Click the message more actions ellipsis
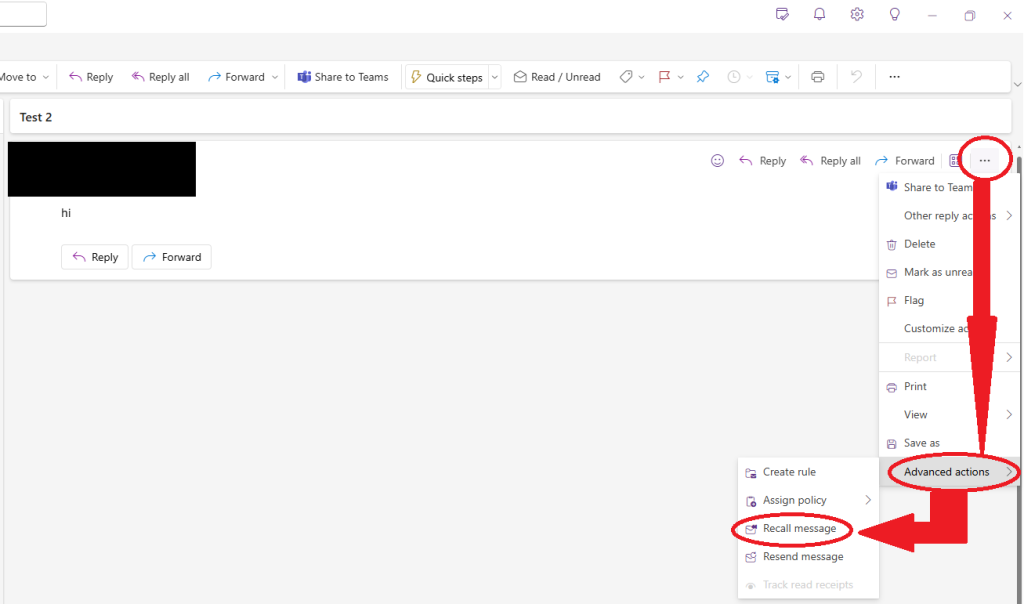Viewport: 1024px width, 604px height. coord(985,161)
